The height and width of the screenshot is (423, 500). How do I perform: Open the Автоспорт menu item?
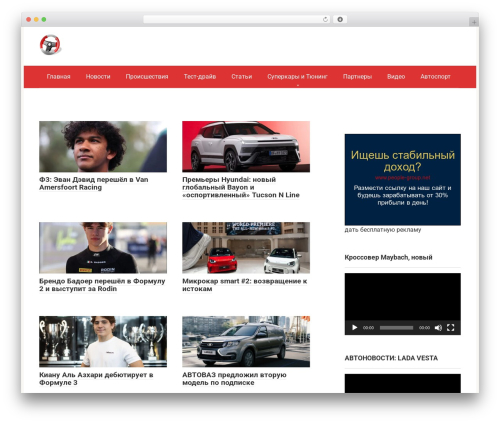(435, 77)
